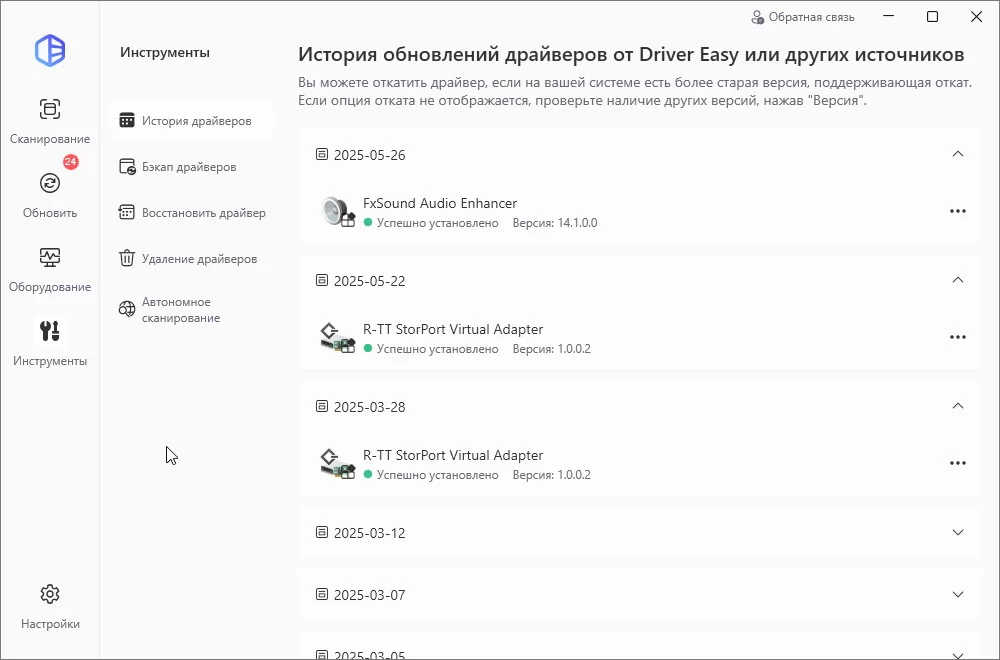Open the Оборудование hardware icon
This screenshot has width=1000, height=660.
click(50, 257)
